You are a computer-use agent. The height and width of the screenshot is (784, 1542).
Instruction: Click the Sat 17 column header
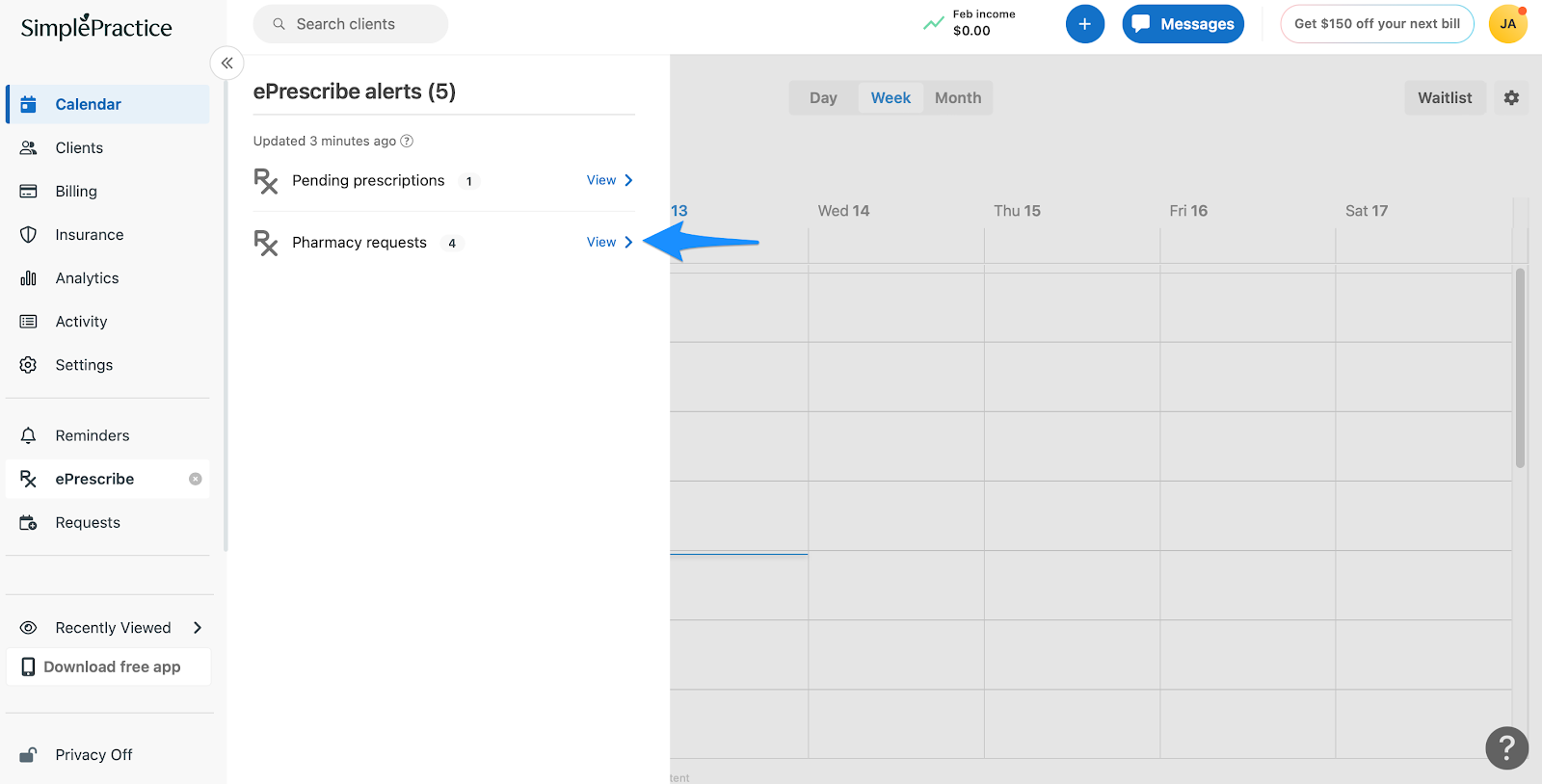click(1367, 210)
